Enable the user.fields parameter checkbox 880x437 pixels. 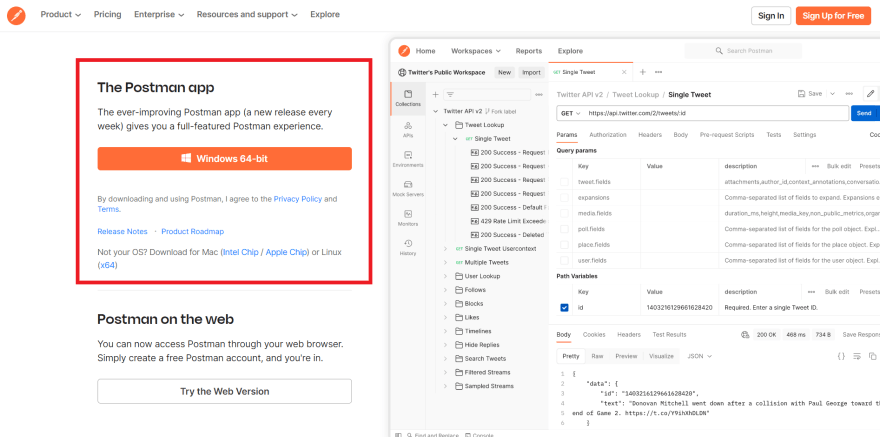(x=565, y=261)
